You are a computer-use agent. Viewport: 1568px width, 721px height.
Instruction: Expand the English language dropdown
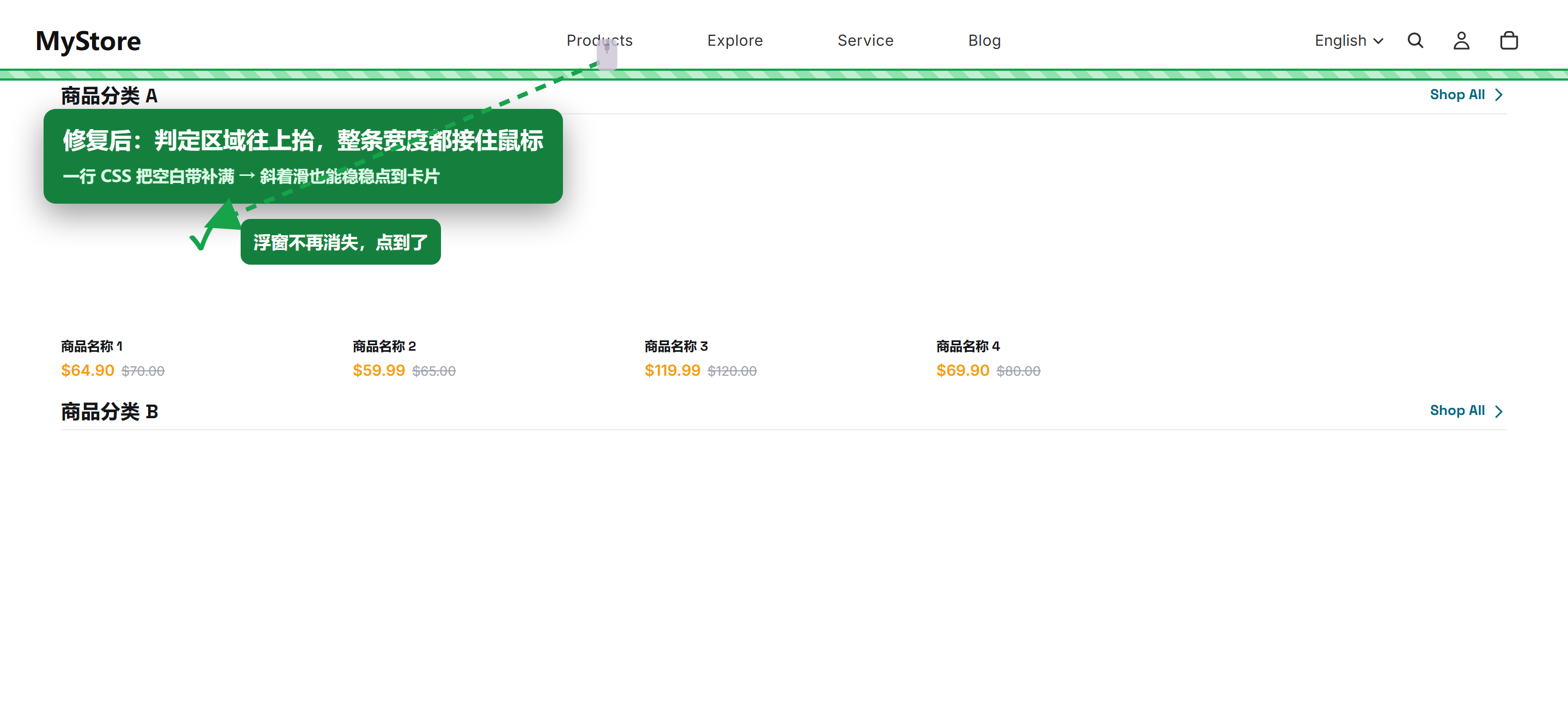pyautogui.click(x=1349, y=41)
